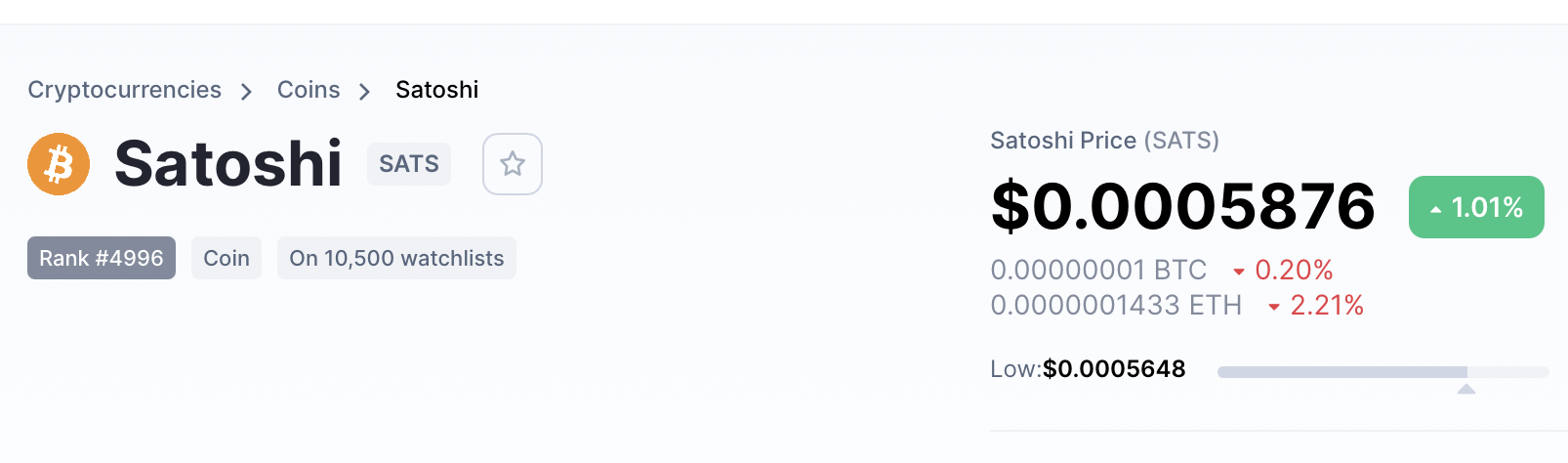Click red down arrow beside 2.21%
This screenshot has height=463, width=1568.
point(1274,307)
